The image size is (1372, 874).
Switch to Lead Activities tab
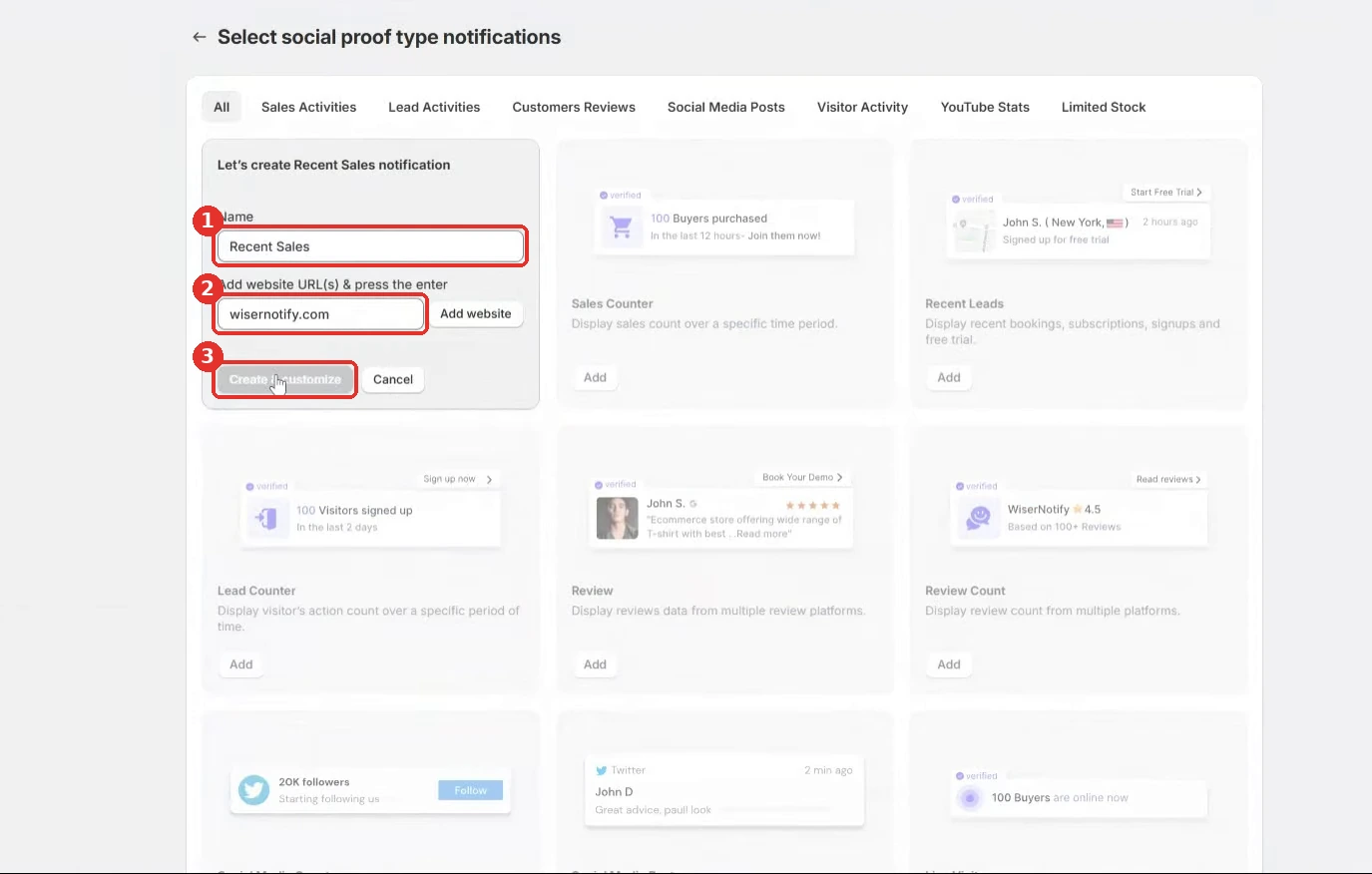point(434,107)
